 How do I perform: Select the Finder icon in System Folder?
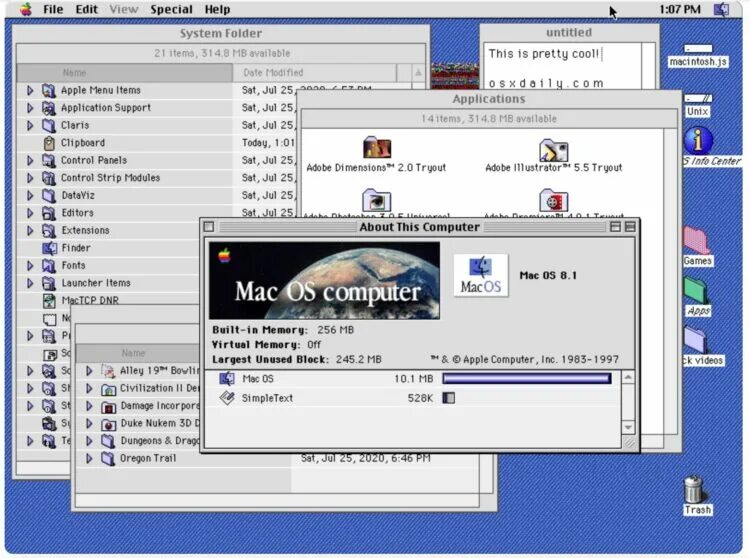pos(49,248)
